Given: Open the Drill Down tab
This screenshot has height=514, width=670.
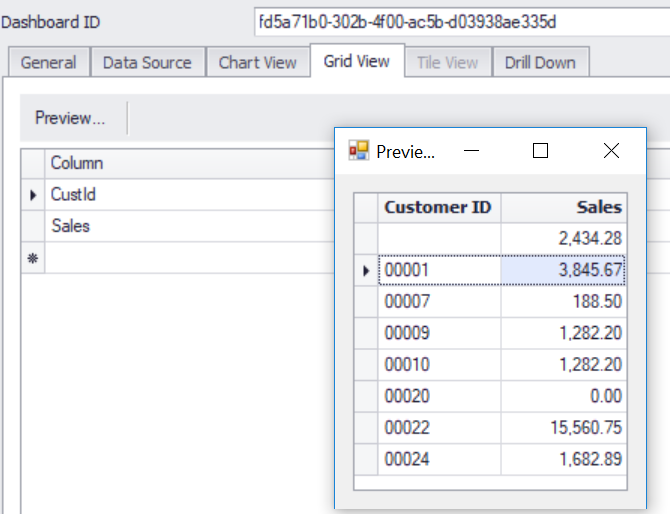Looking at the screenshot, I should point(540,62).
